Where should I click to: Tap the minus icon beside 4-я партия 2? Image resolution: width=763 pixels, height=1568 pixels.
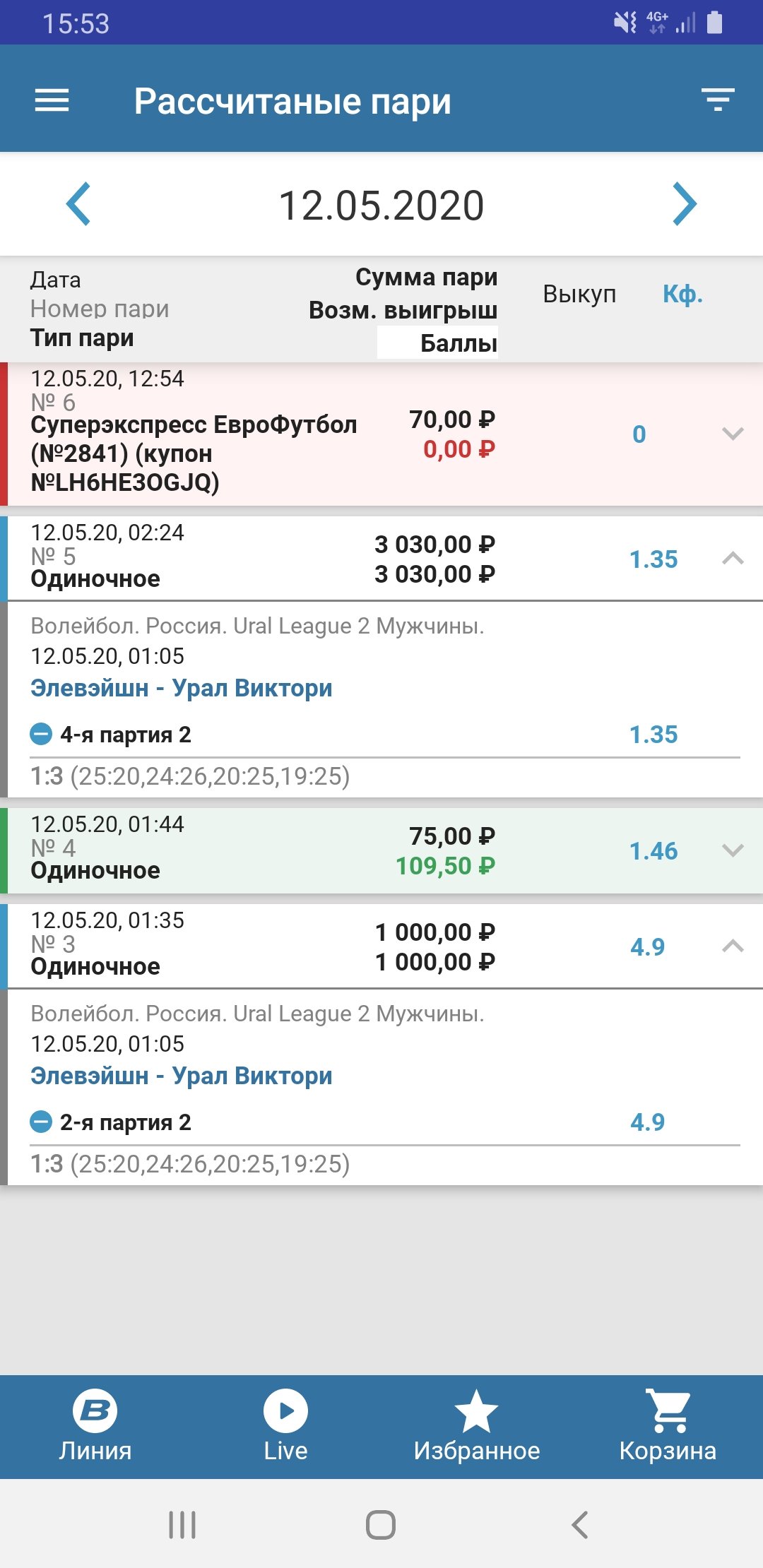pyautogui.click(x=41, y=735)
